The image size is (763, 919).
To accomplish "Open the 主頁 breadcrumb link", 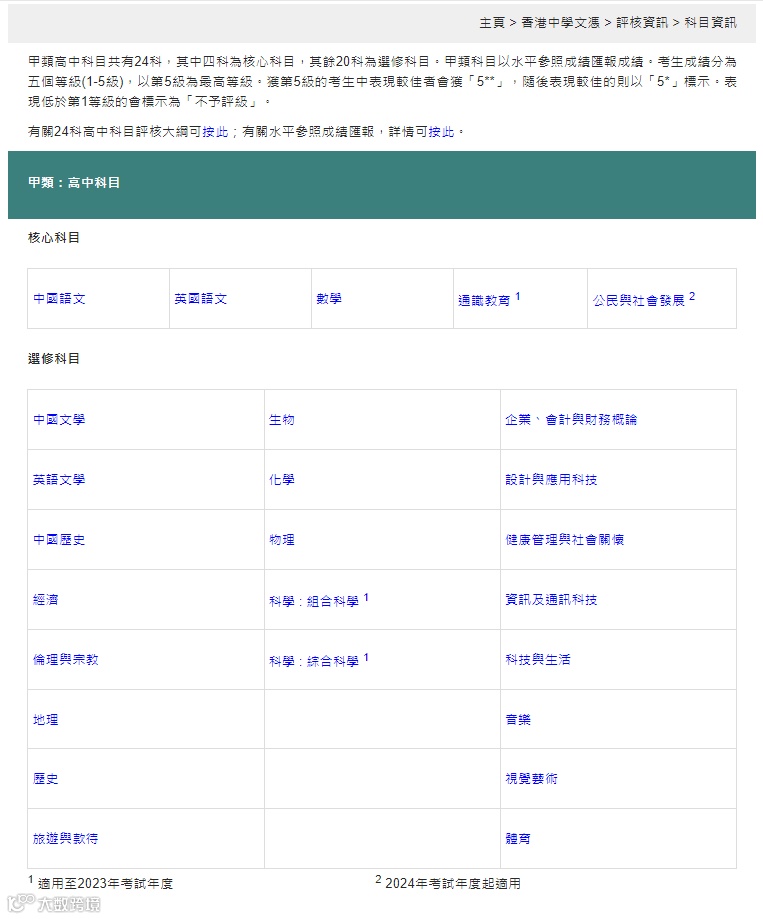I will 492,23.
